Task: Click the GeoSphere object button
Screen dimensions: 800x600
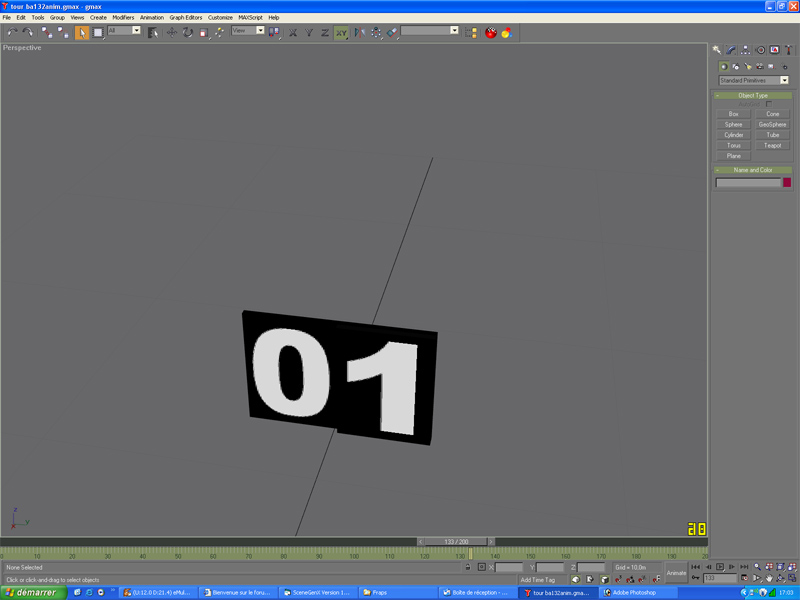Action: point(772,124)
